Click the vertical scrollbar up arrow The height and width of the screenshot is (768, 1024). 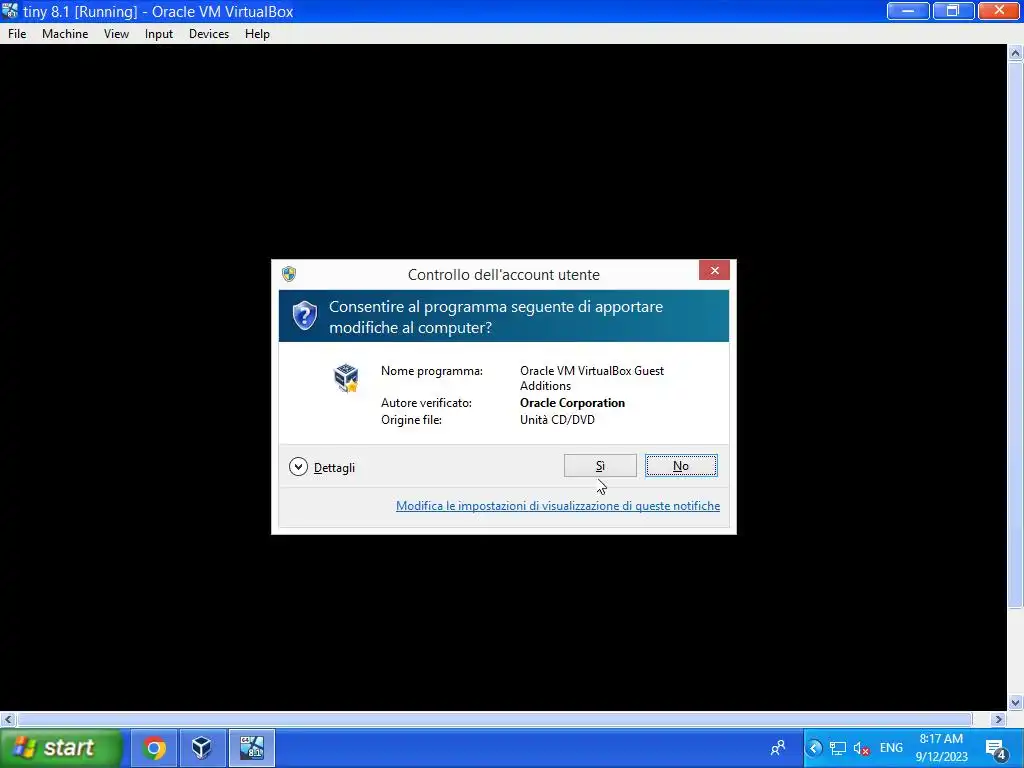tap(1015, 53)
